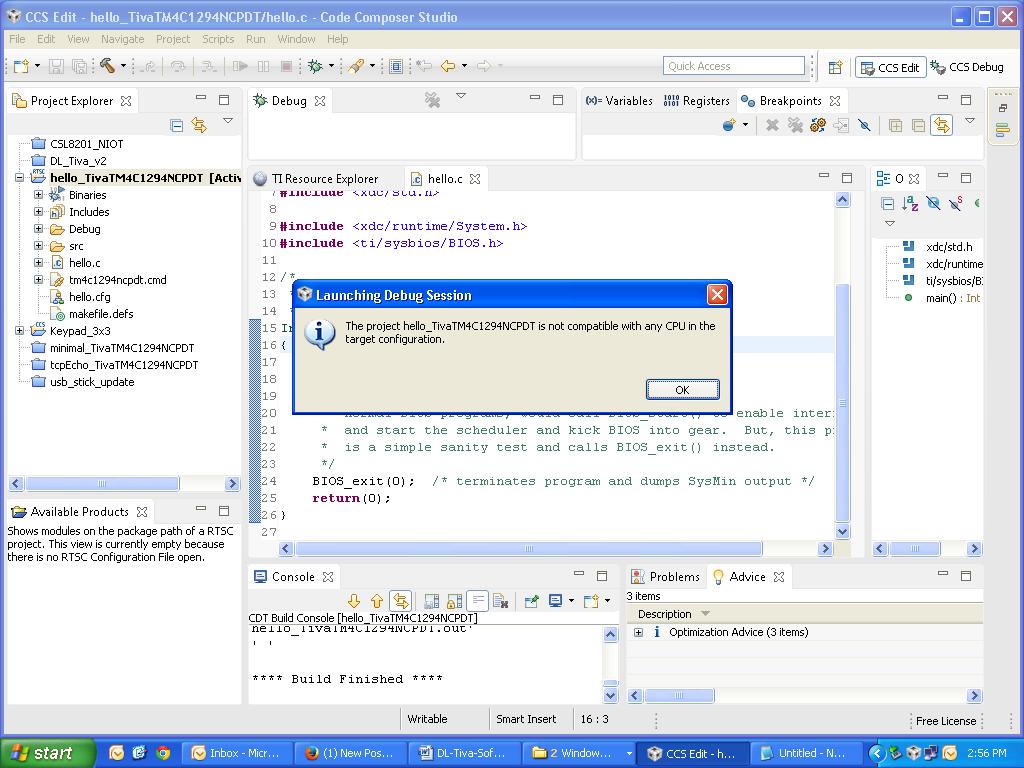This screenshot has width=1024, height=768.
Task: Click Sort alphabetically icon in Outline
Action: click(910, 203)
